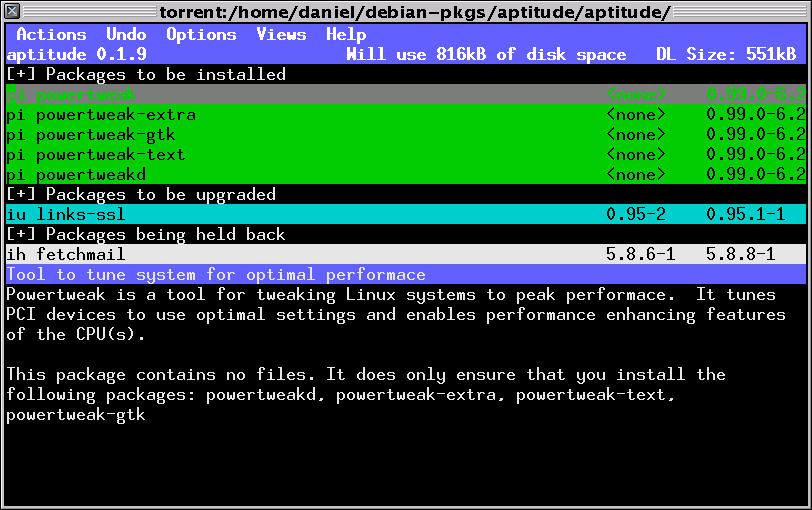Open the Options menu
This screenshot has height=510, width=812.
(x=201, y=34)
